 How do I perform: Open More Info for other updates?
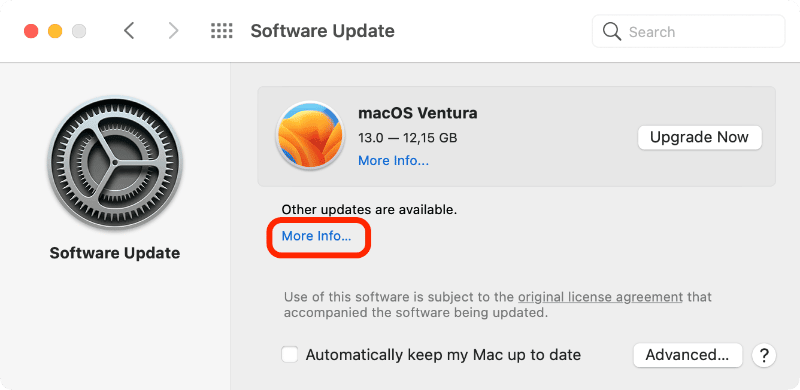[316, 236]
